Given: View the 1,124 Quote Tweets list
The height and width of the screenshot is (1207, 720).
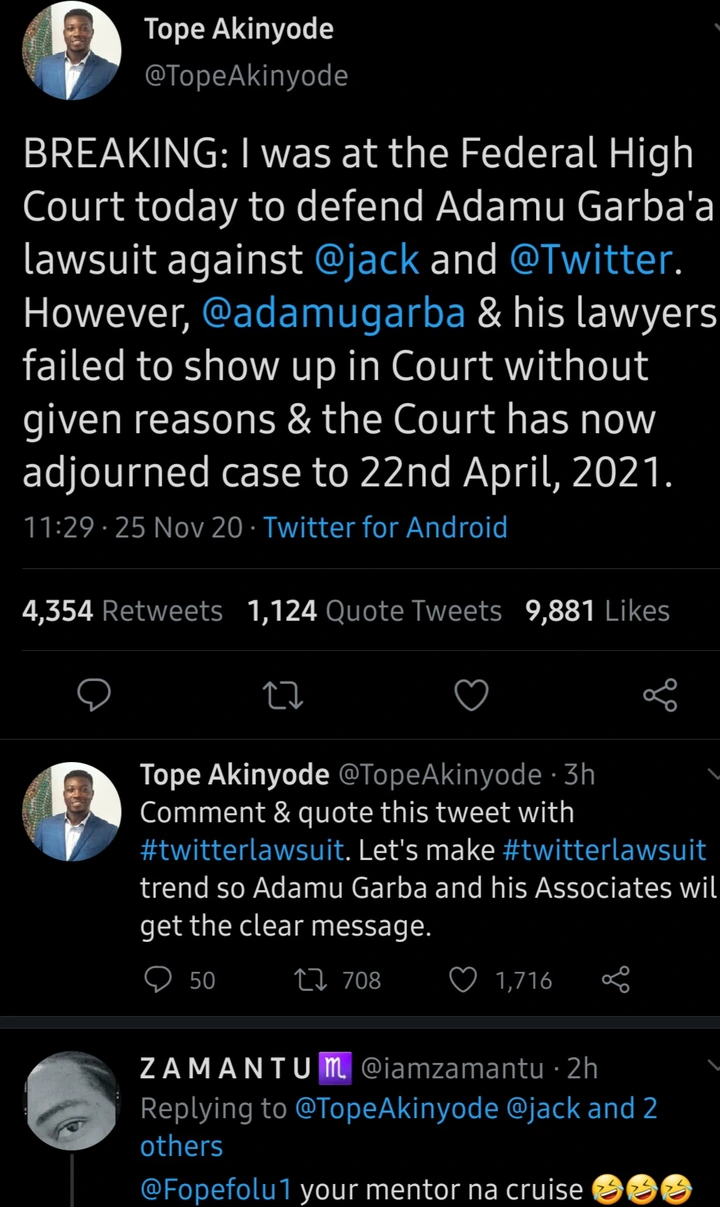Looking at the screenshot, I should coord(374,610).
